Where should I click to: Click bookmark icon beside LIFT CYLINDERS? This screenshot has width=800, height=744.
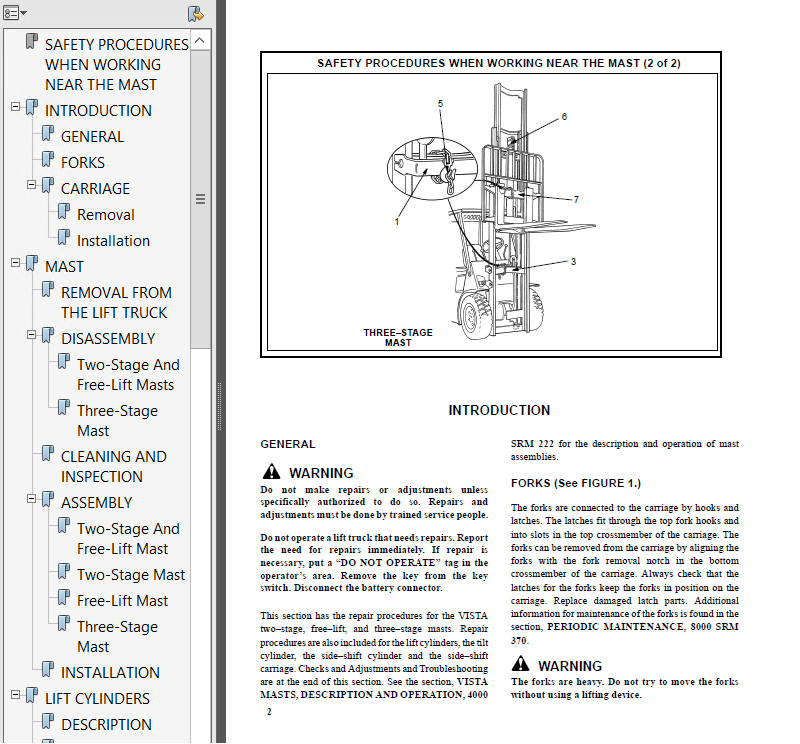(x=32, y=695)
